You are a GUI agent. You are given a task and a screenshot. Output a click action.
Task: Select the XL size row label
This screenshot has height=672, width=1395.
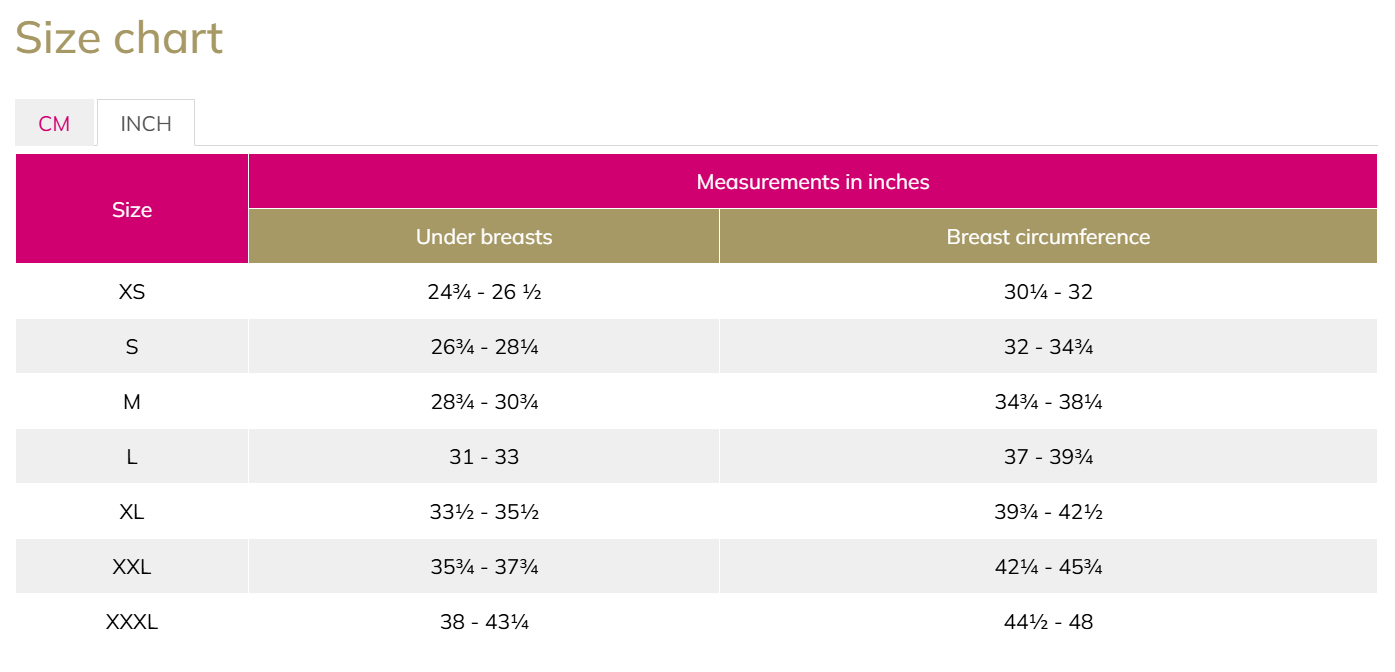click(132, 512)
